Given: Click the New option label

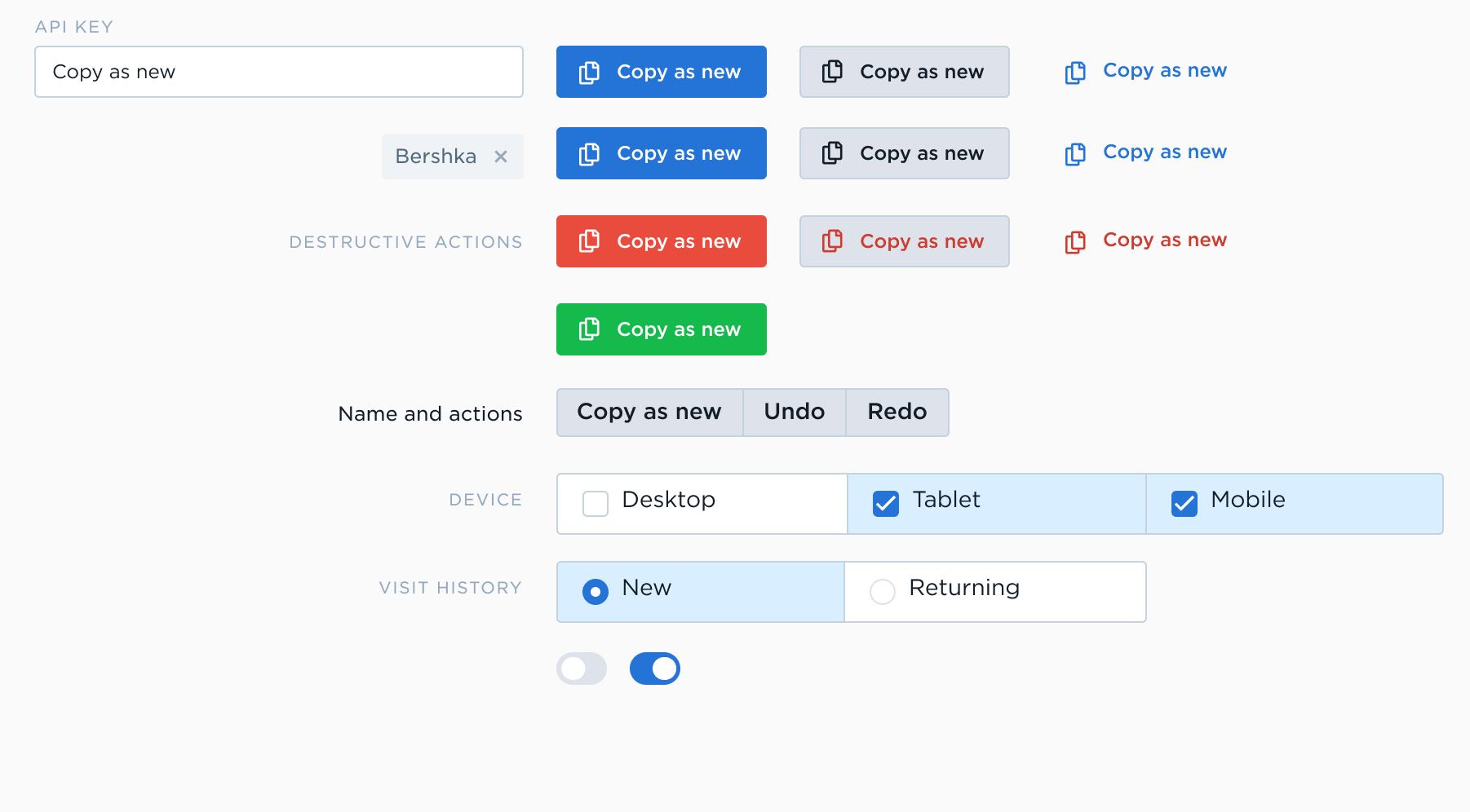Looking at the screenshot, I should (647, 588).
